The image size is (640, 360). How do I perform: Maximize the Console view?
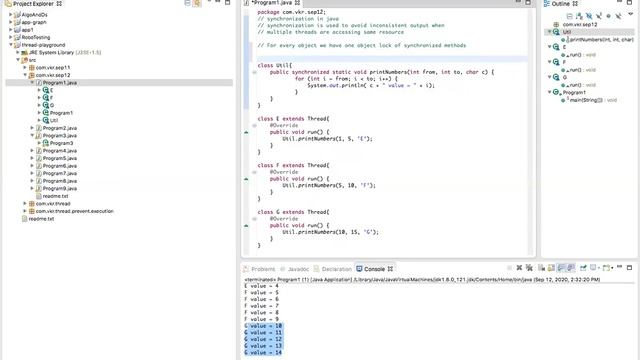click(x=629, y=267)
